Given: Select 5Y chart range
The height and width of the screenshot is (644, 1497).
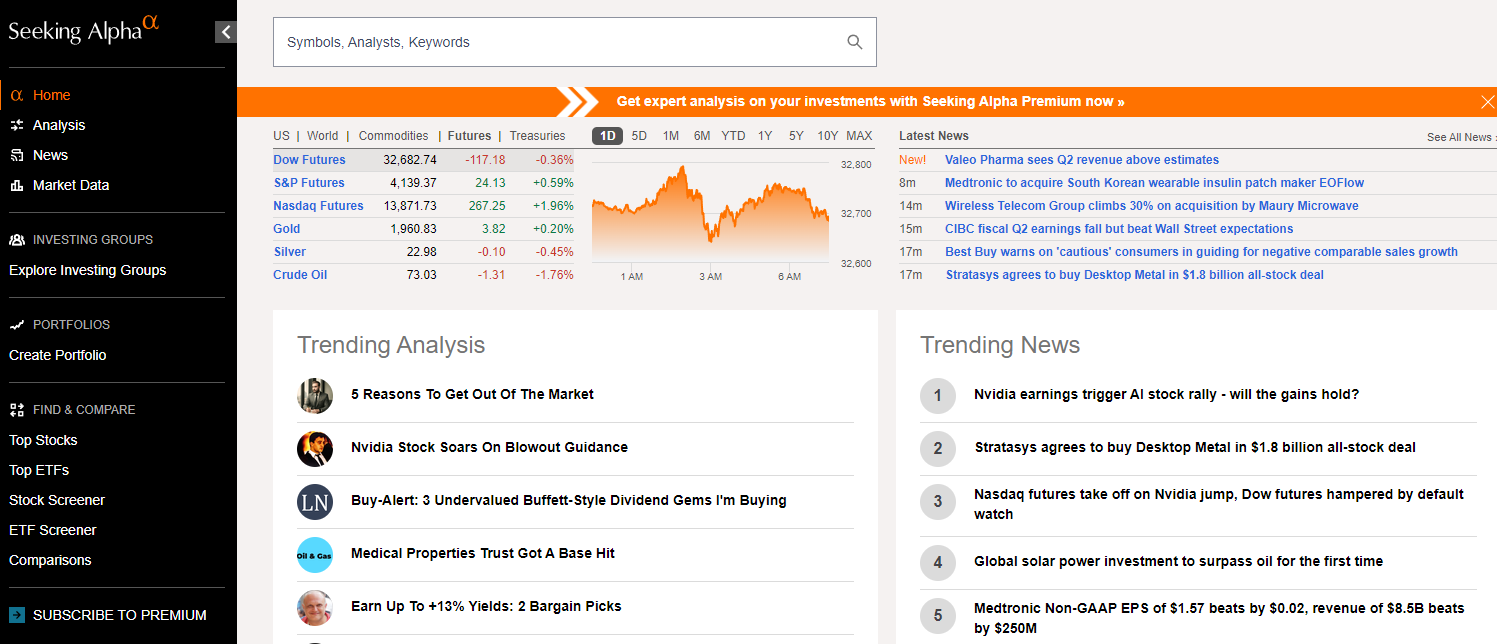Looking at the screenshot, I should pyautogui.click(x=796, y=136).
